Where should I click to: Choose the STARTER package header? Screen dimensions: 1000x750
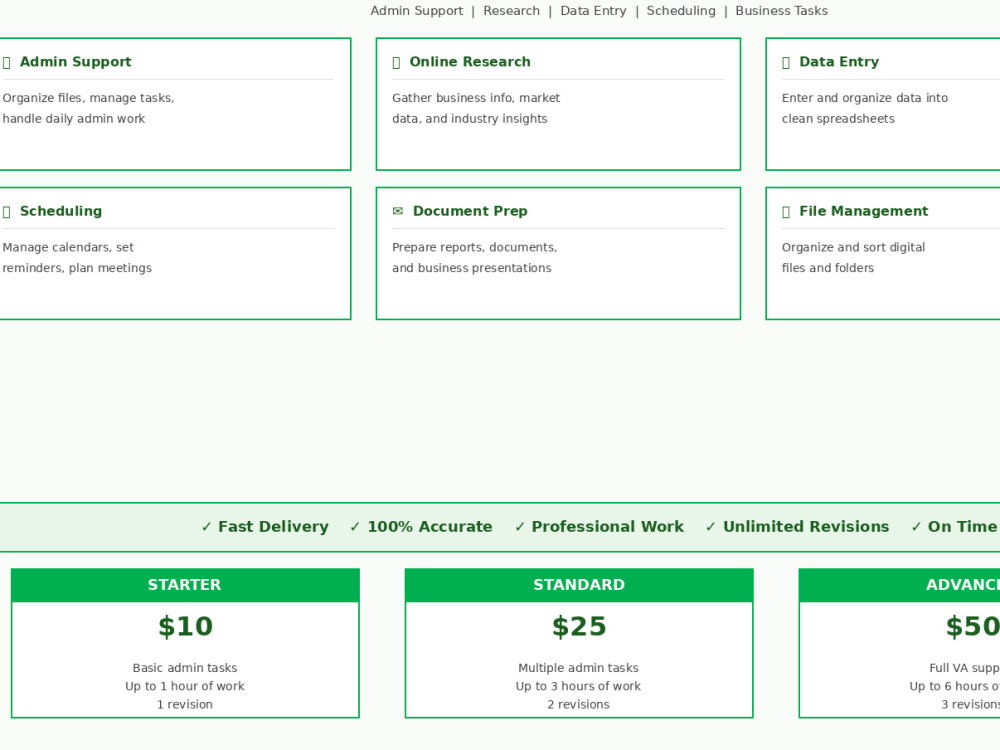click(185, 585)
